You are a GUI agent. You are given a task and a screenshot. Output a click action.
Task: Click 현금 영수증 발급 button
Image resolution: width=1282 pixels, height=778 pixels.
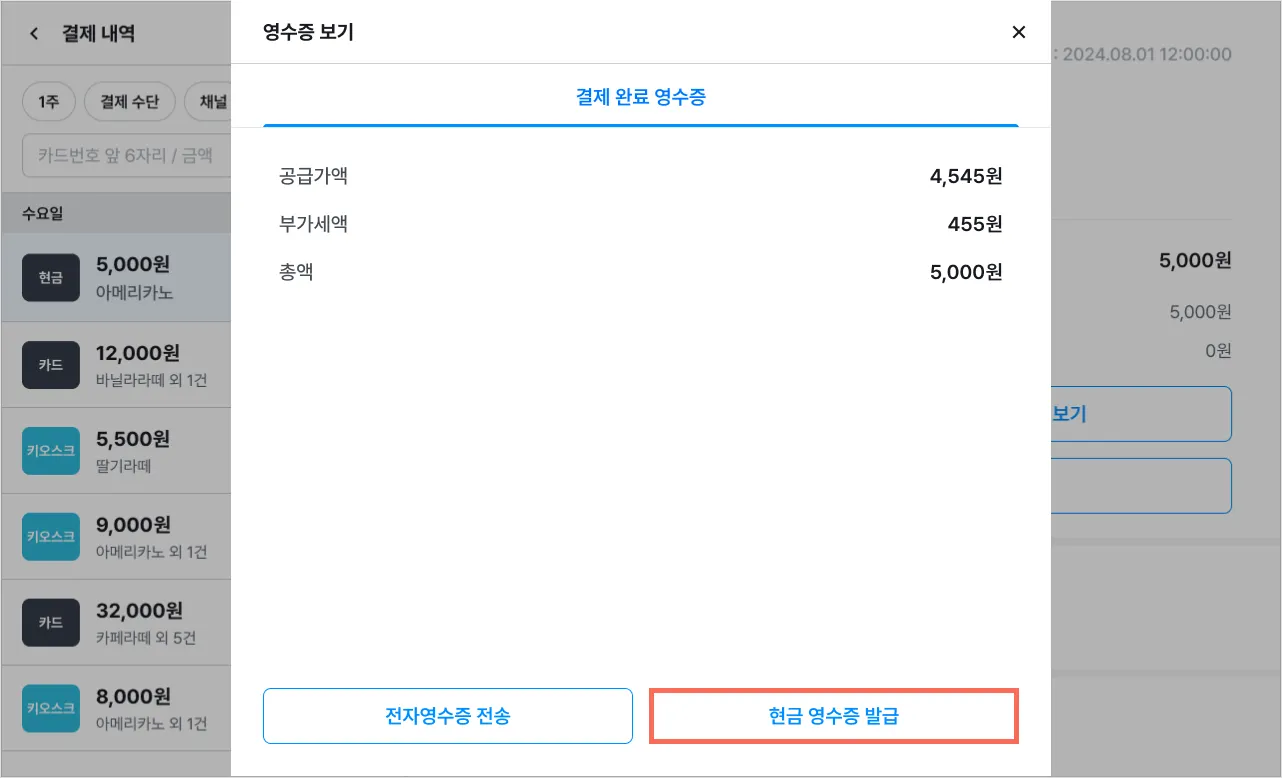(834, 716)
